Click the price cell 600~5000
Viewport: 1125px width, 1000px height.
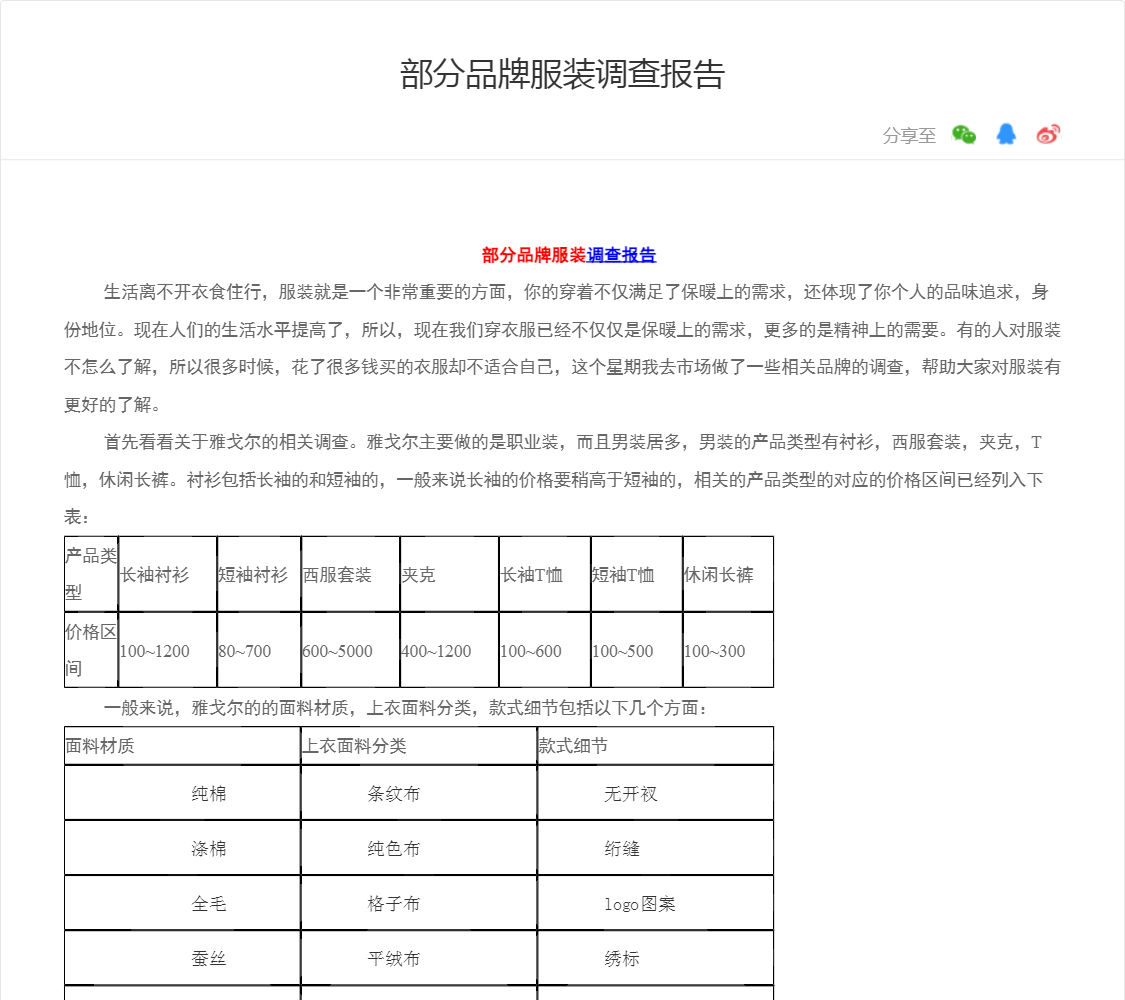[x=350, y=650]
